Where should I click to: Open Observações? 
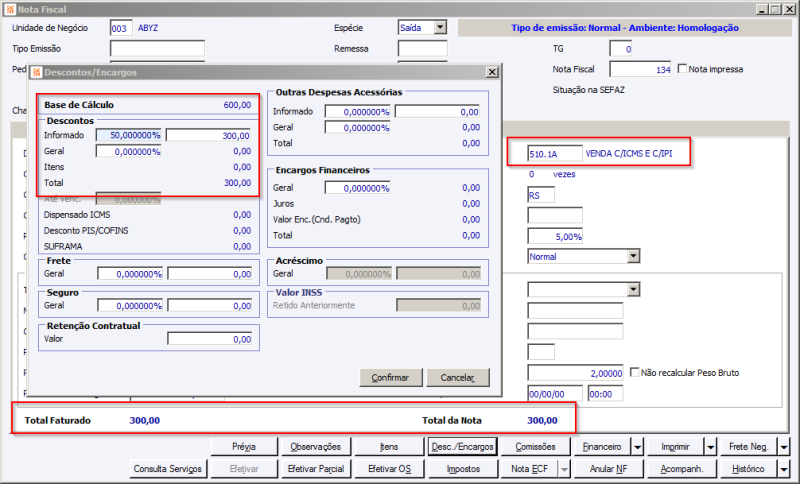coord(316,447)
